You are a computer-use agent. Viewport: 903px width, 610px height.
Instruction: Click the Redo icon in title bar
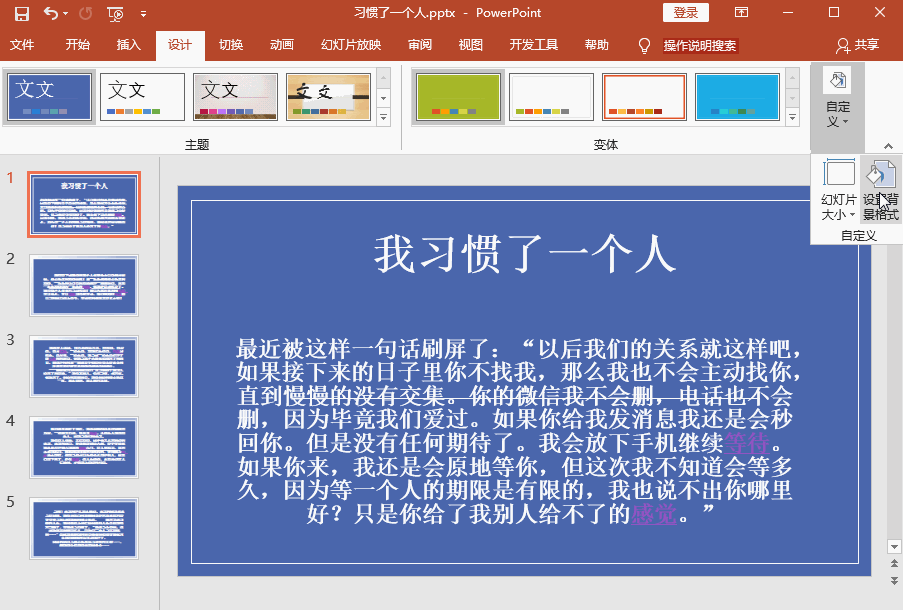tap(85, 13)
